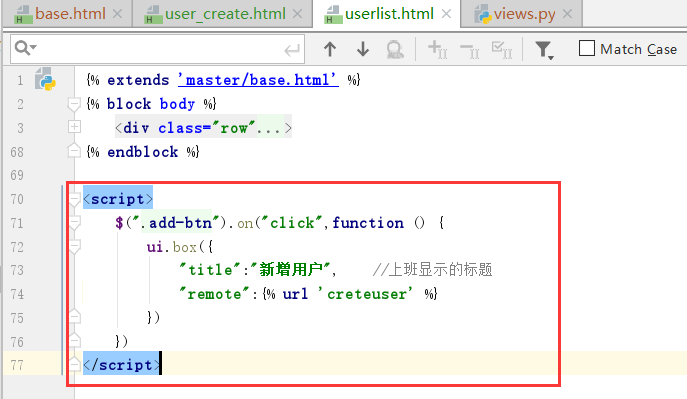
Task: Click the "新增用户" title string
Action: (x=290, y=270)
